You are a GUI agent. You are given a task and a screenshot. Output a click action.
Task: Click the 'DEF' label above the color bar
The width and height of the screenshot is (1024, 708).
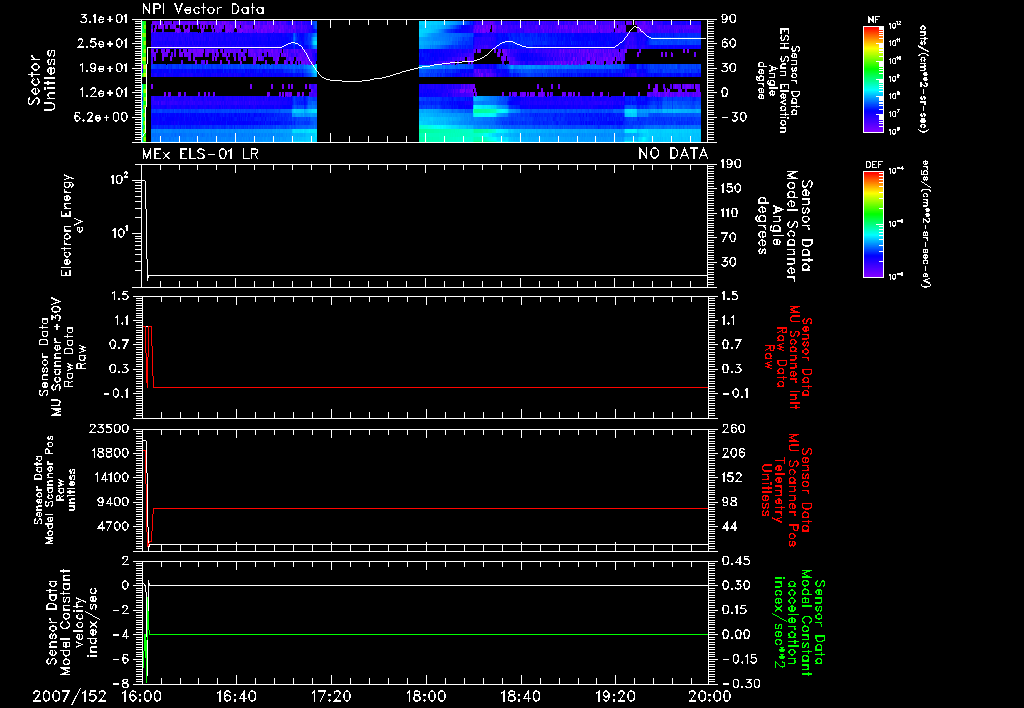(x=874, y=165)
